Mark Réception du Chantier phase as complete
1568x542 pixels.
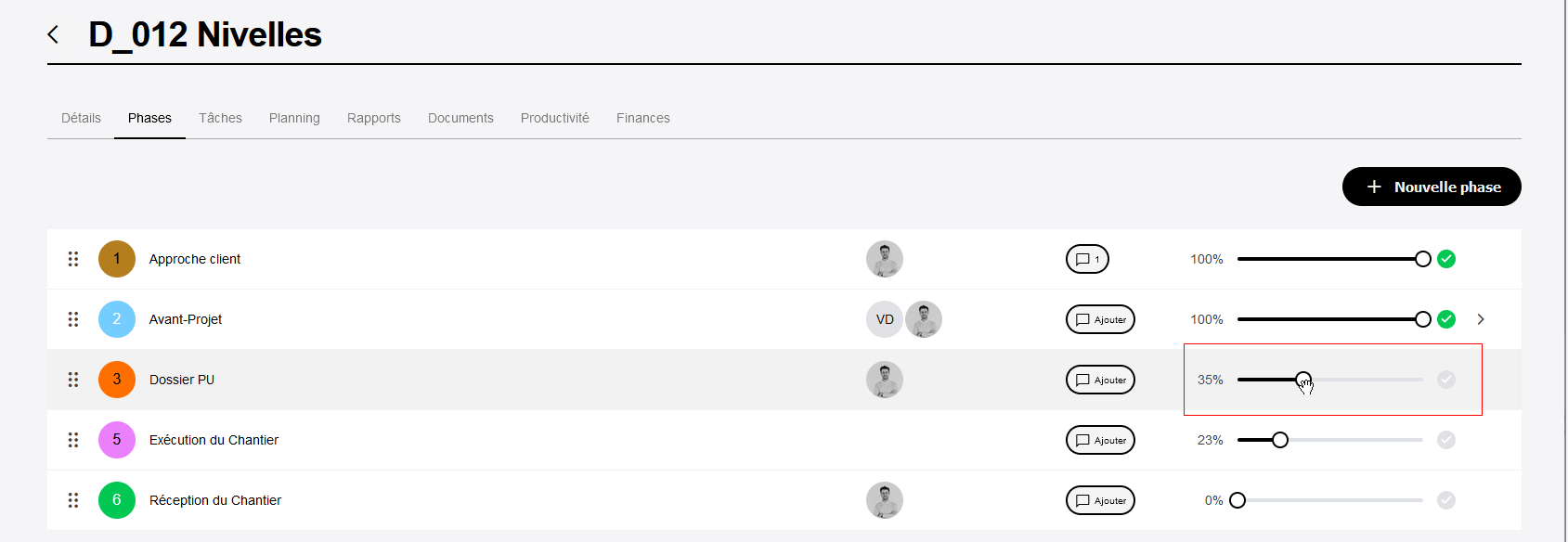point(1446,500)
